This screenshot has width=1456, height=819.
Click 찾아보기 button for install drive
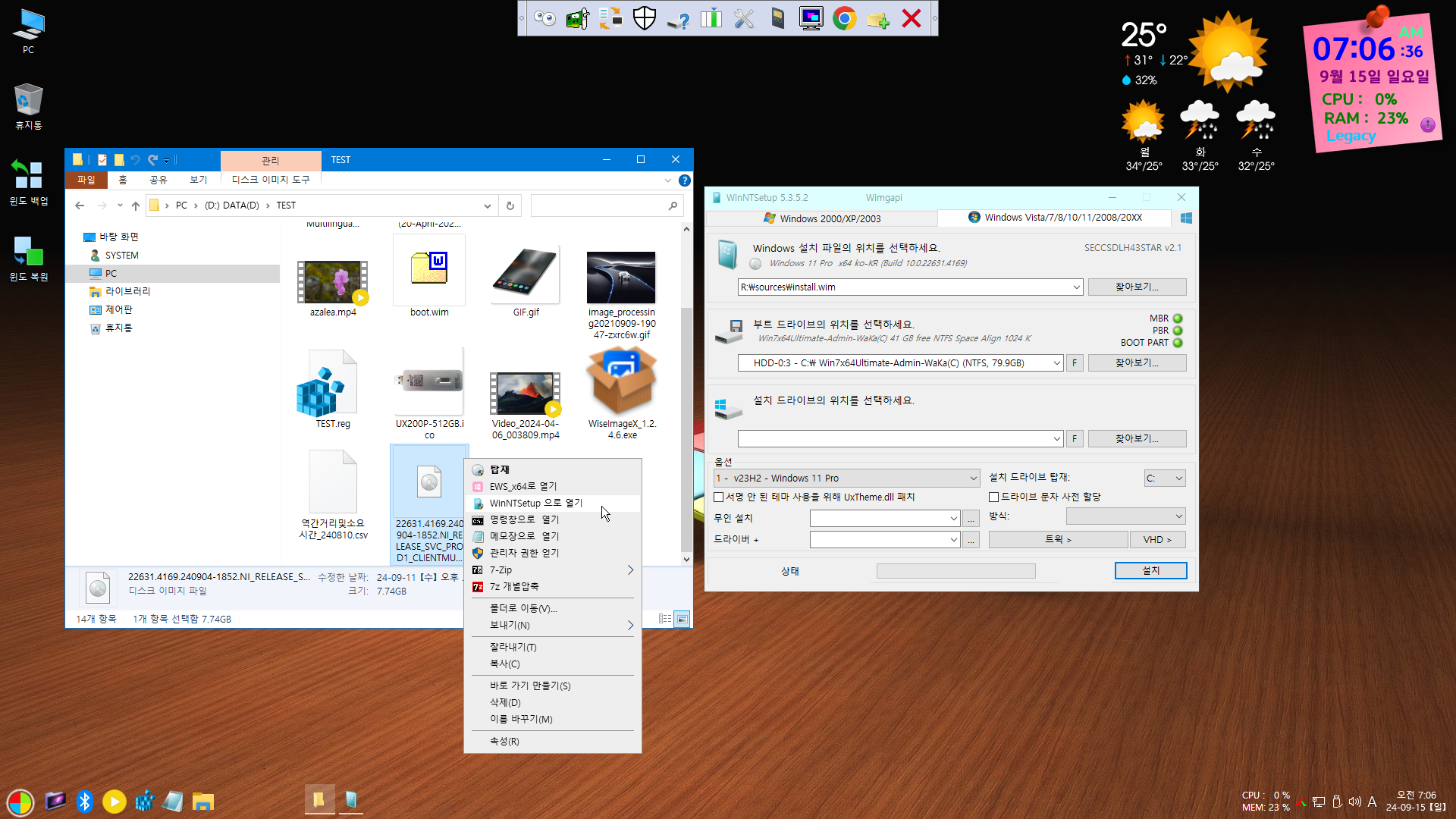(1137, 439)
